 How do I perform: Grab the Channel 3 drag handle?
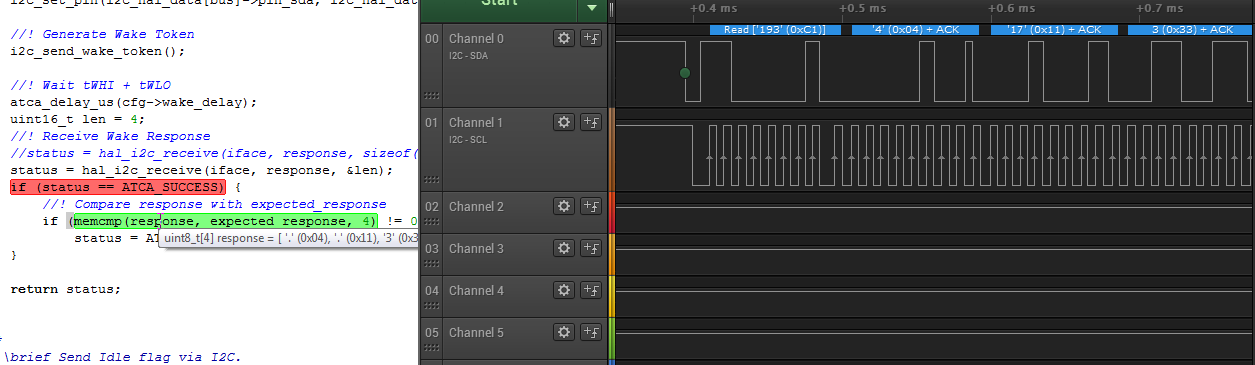click(x=432, y=264)
